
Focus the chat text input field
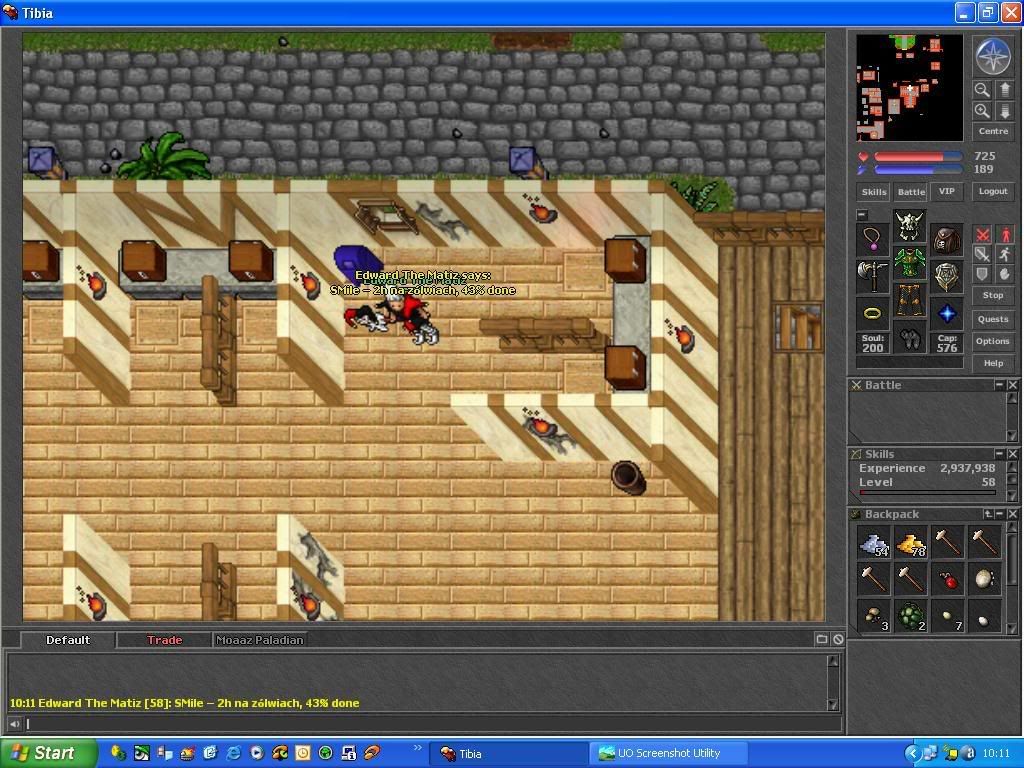click(432, 724)
